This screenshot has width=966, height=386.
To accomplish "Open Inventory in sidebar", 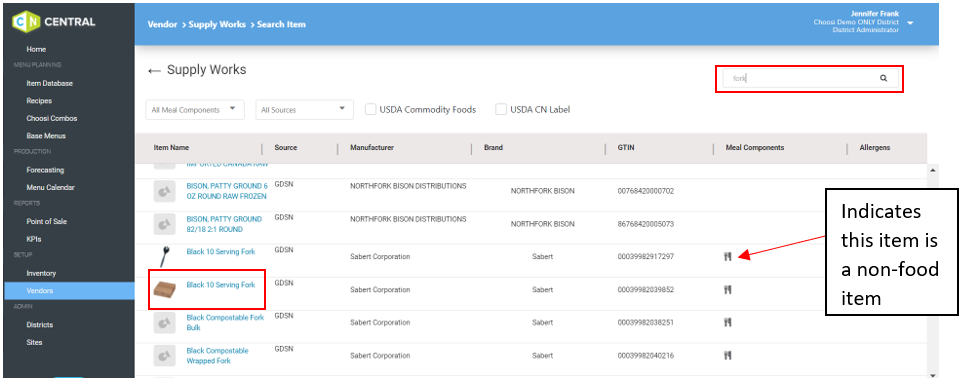I will [41, 273].
